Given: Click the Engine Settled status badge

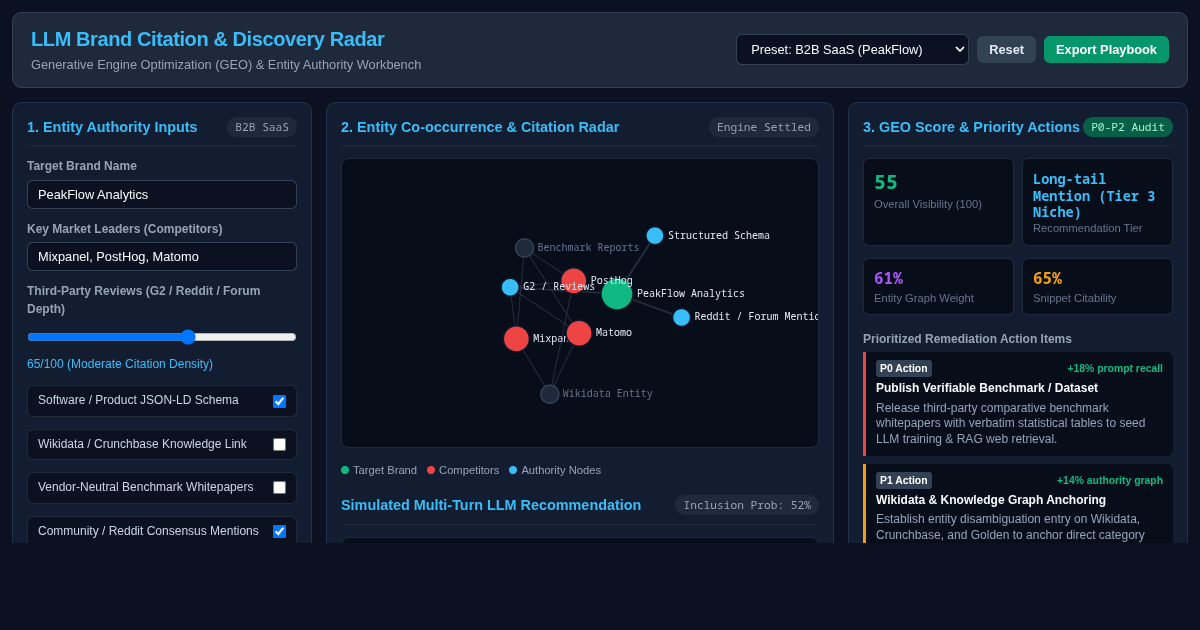Looking at the screenshot, I should tap(764, 127).
